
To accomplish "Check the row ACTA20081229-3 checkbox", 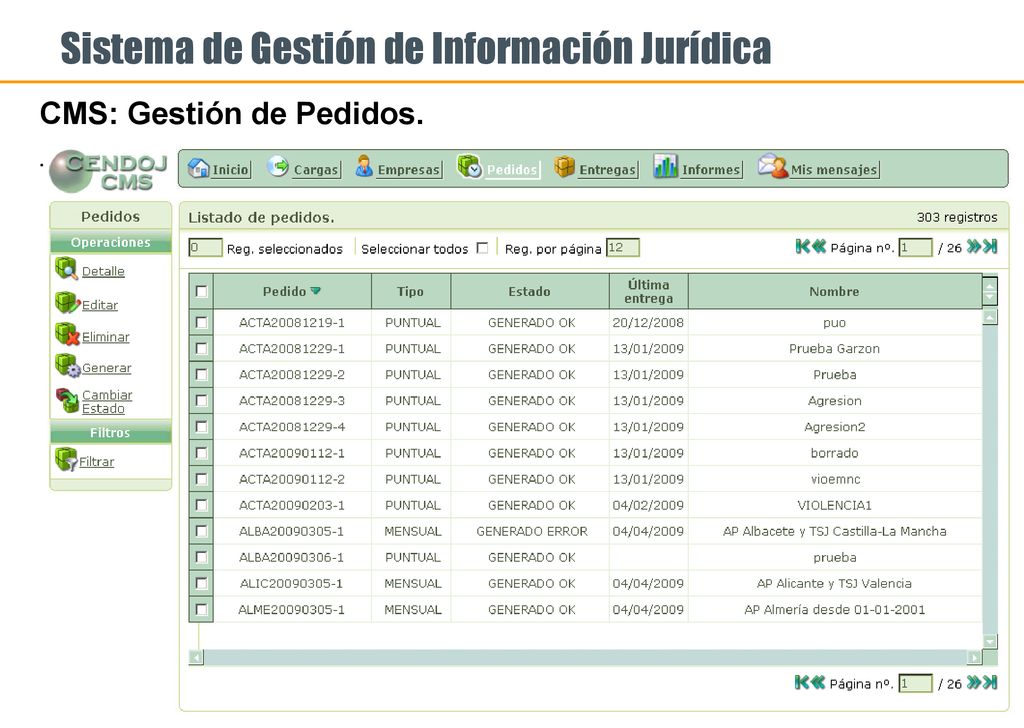I will click(x=201, y=401).
